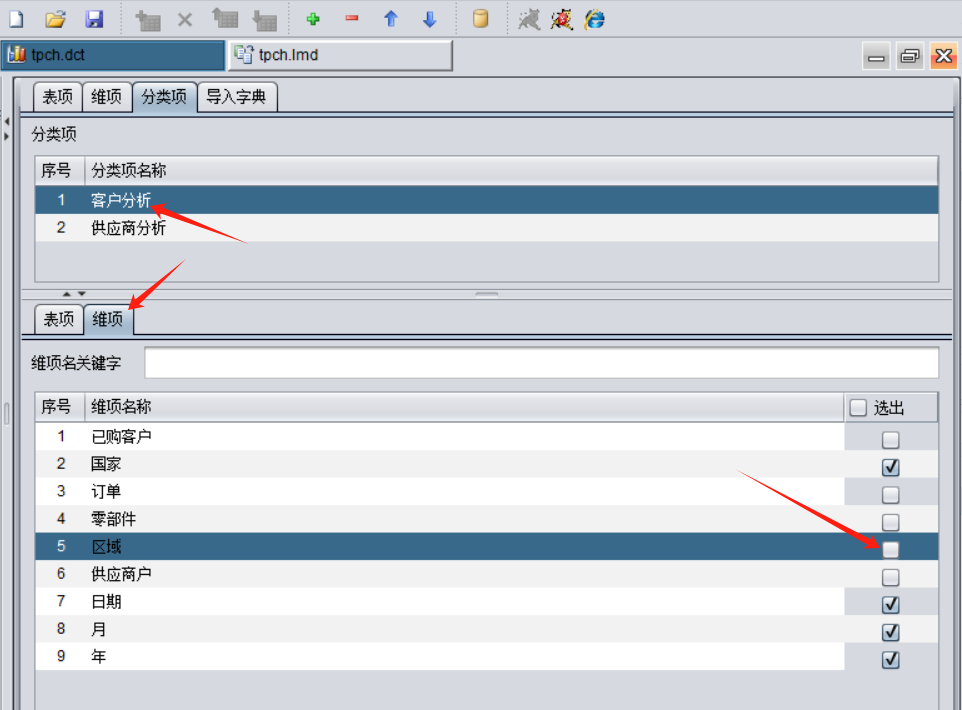Click the move table down icon

click(x=264, y=20)
